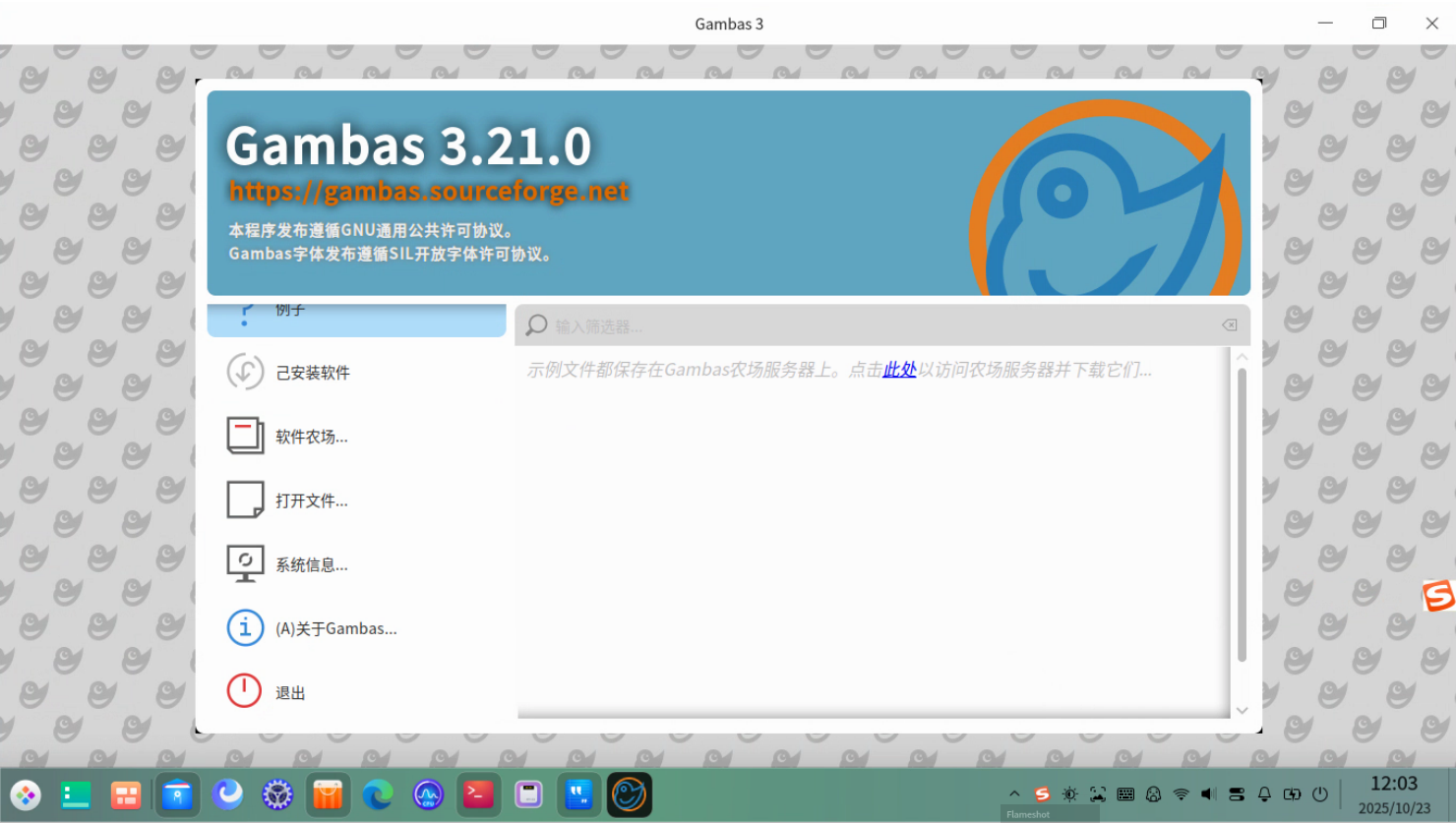Open the terminal from the taskbar

478,794
